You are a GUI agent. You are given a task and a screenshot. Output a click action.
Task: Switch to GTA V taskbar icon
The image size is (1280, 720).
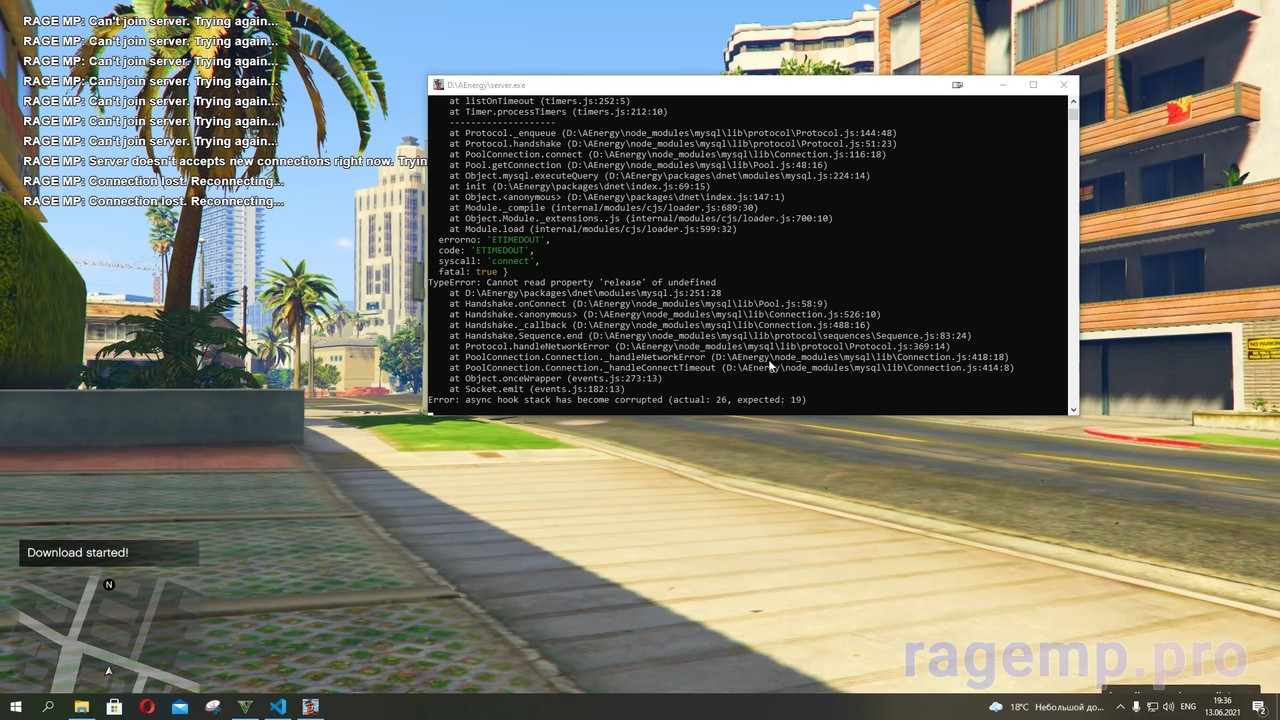point(245,707)
